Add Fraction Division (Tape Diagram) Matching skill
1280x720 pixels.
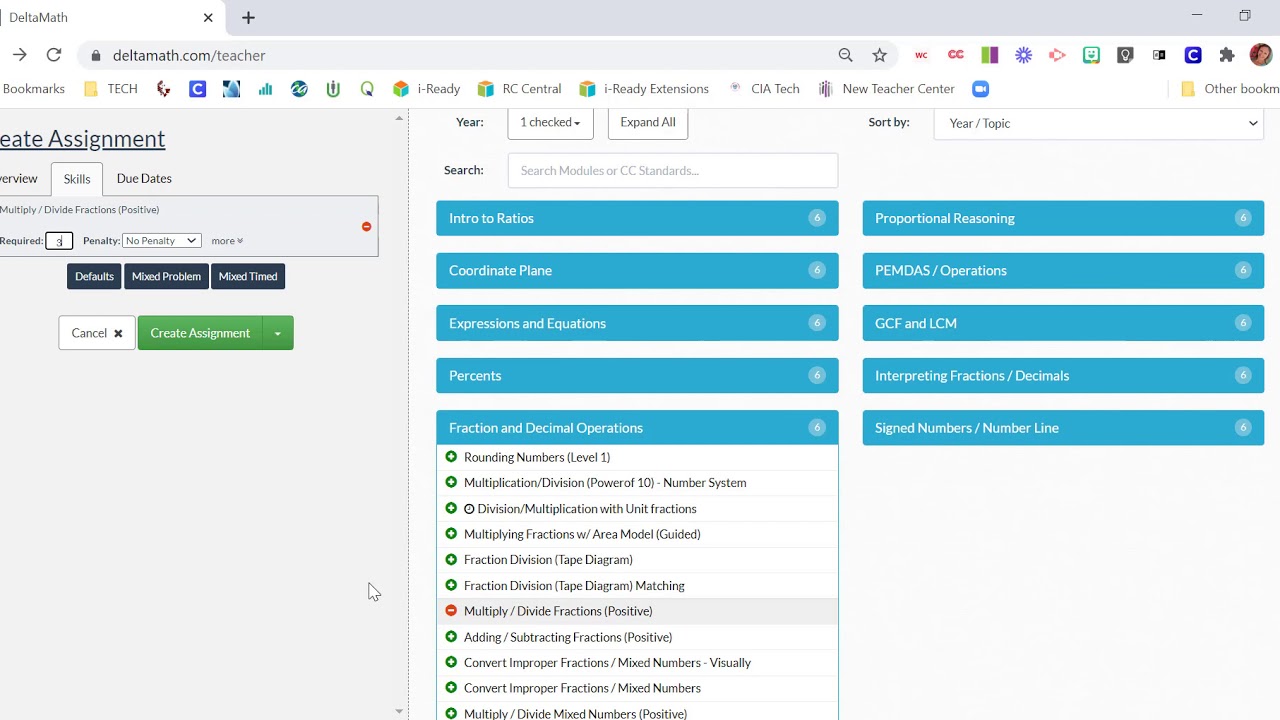coord(451,585)
